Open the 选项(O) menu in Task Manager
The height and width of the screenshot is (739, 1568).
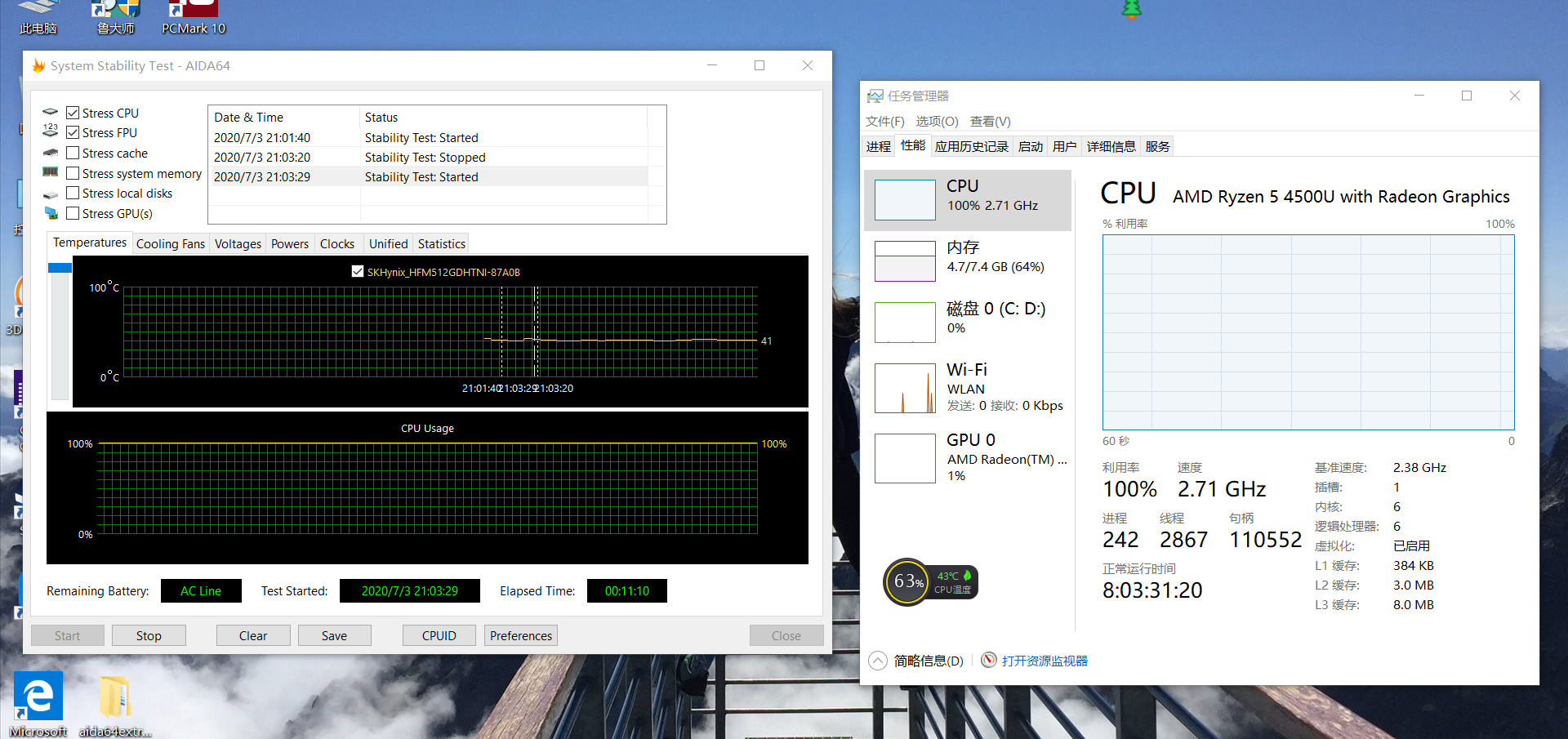pos(937,121)
